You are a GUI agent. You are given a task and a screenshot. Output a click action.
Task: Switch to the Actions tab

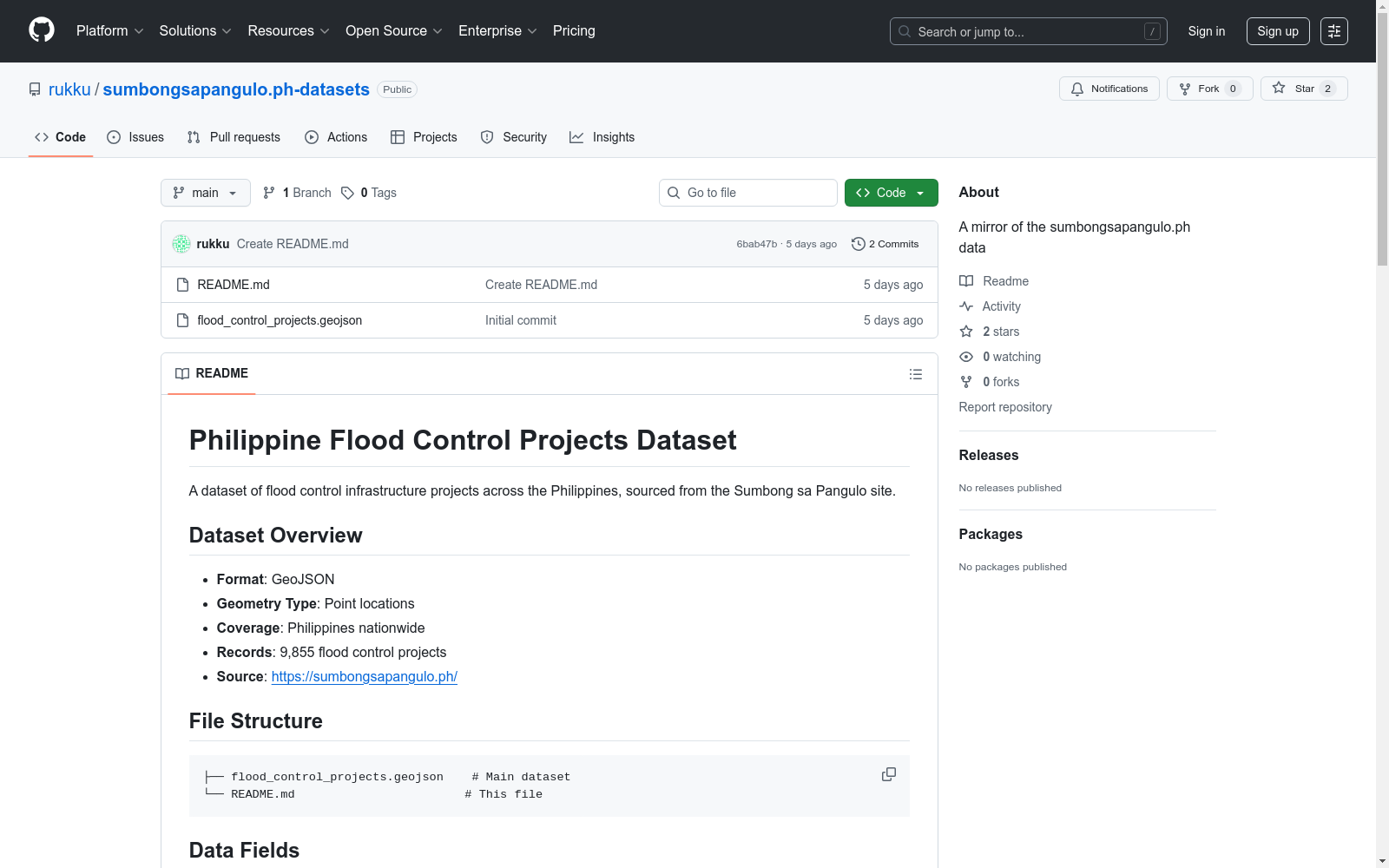coord(336,137)
